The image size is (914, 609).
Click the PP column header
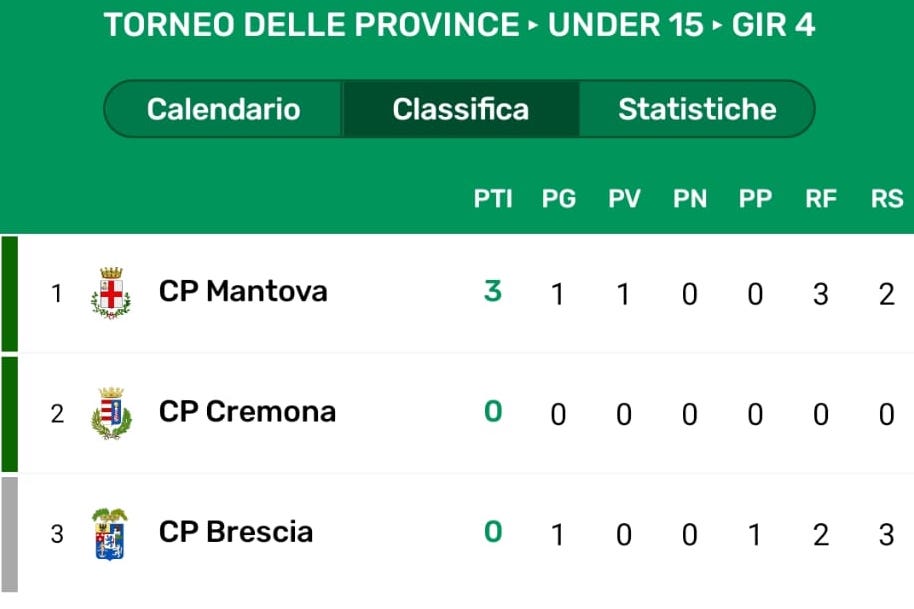click(x=755, y=199)
